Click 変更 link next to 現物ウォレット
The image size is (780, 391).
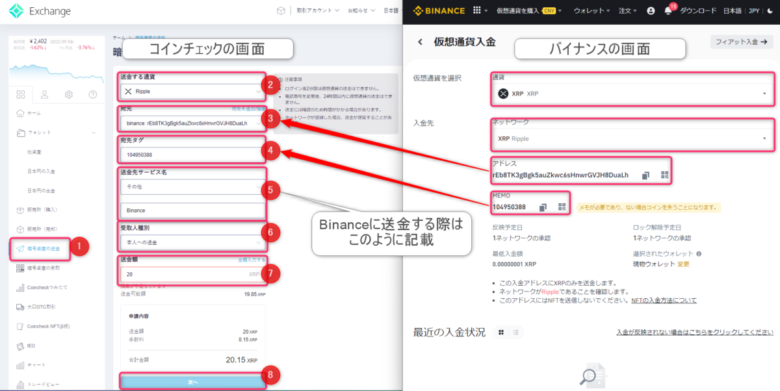point(683,264)
